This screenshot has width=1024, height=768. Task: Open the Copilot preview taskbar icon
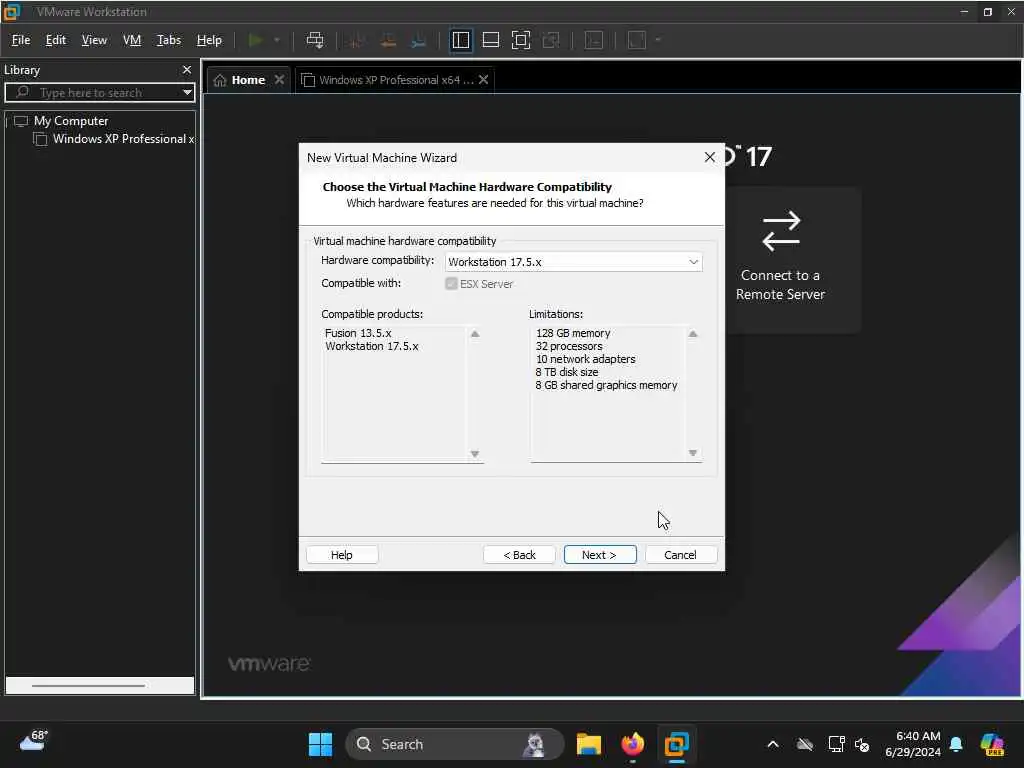992,744
